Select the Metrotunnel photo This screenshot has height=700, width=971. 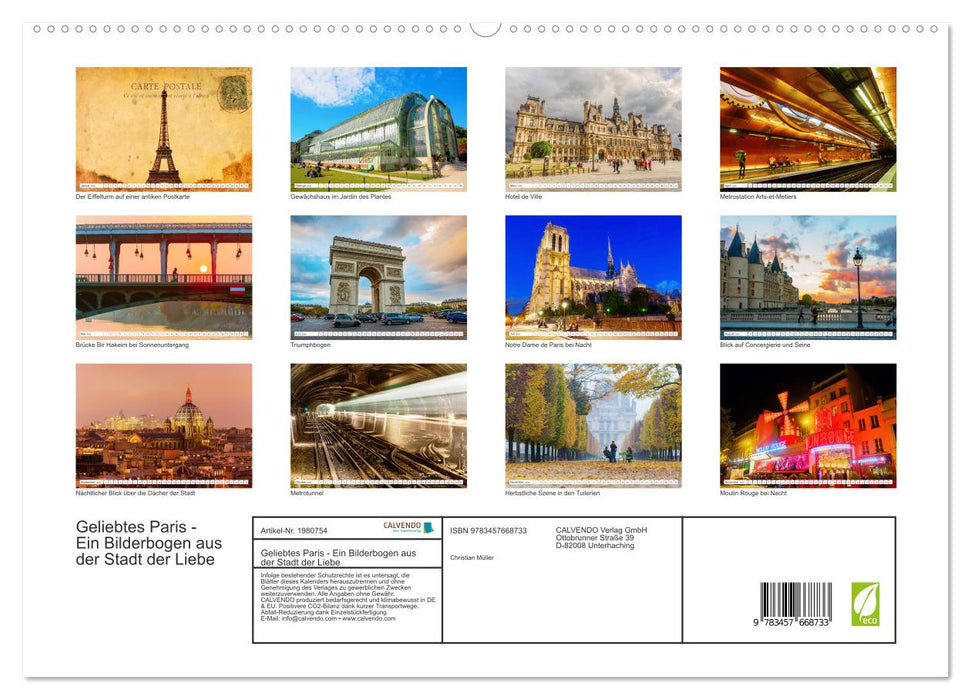pyautogui.click(x=378, y=423)
